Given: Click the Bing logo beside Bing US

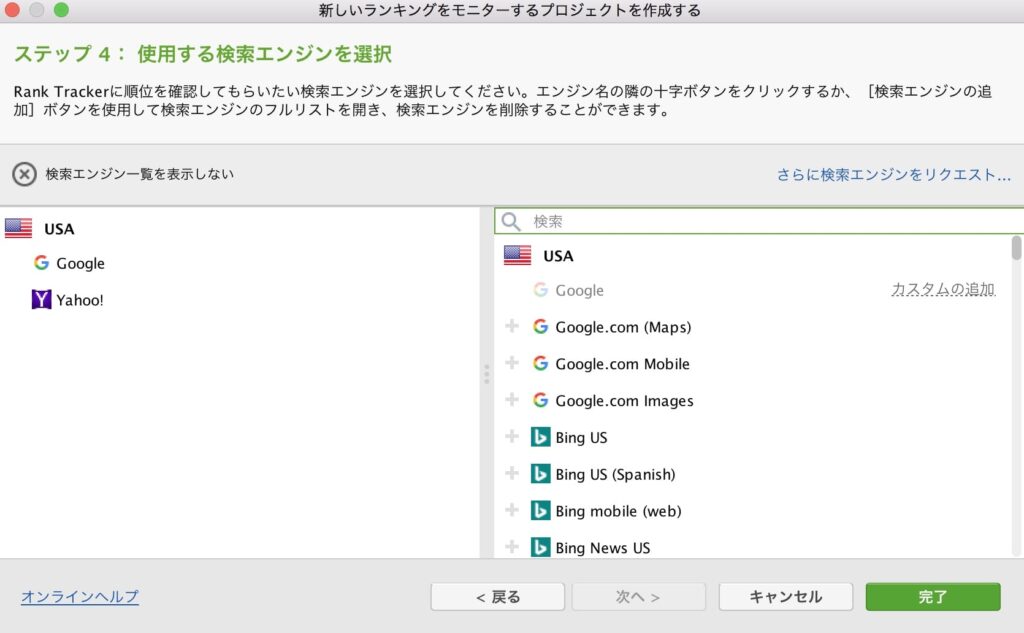Looking at the screenshot, I should tap(540, 436).
